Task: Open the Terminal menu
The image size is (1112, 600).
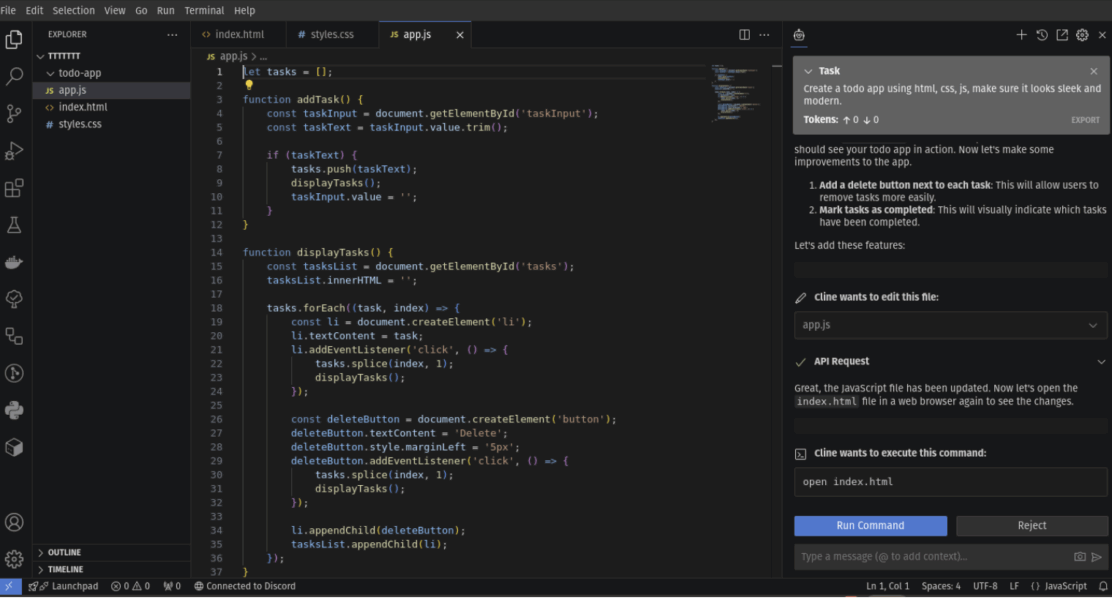Action: pyautogui.click(x=204, y=10)
